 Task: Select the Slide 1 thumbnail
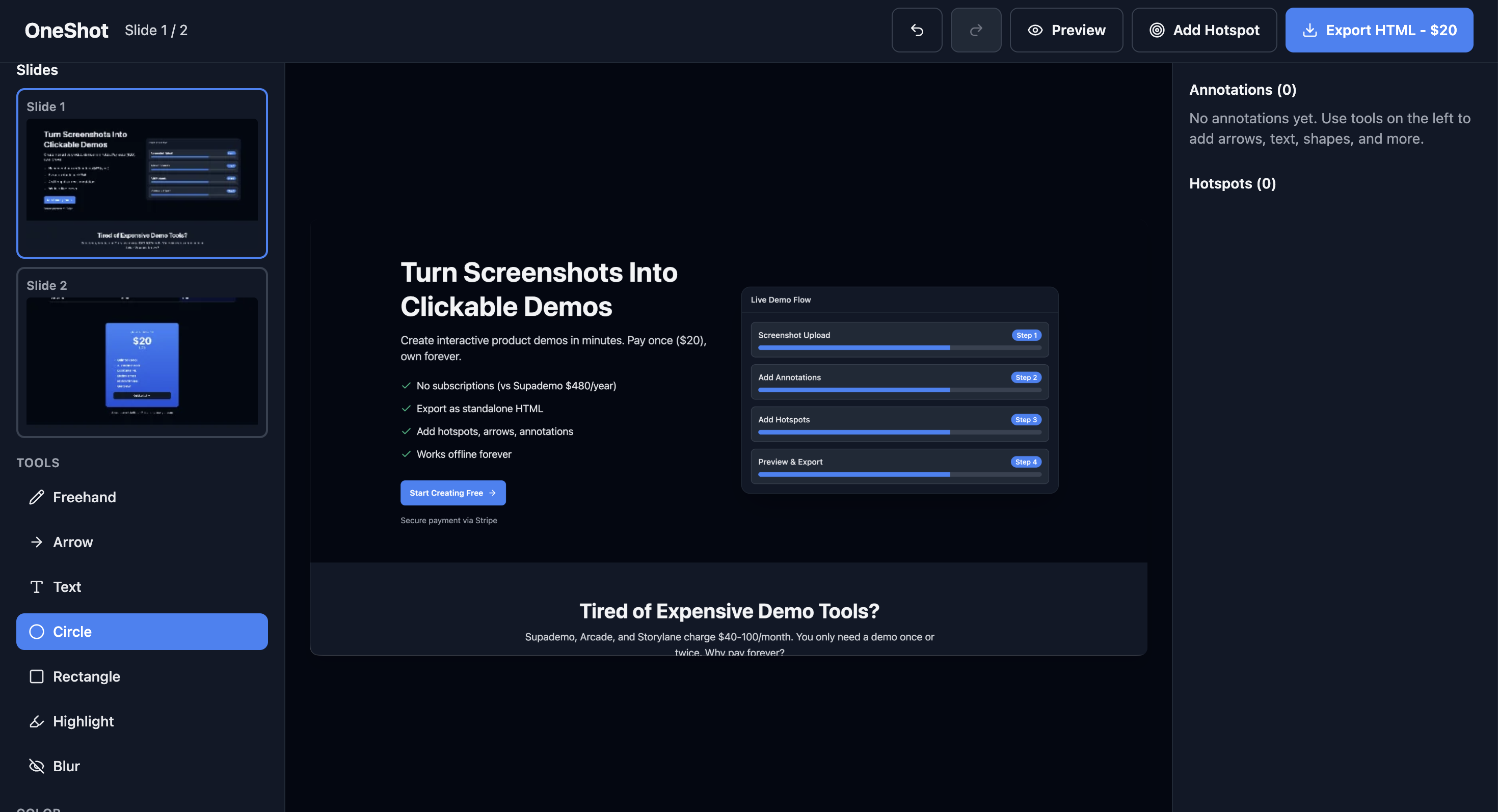[x=142, y=173]
